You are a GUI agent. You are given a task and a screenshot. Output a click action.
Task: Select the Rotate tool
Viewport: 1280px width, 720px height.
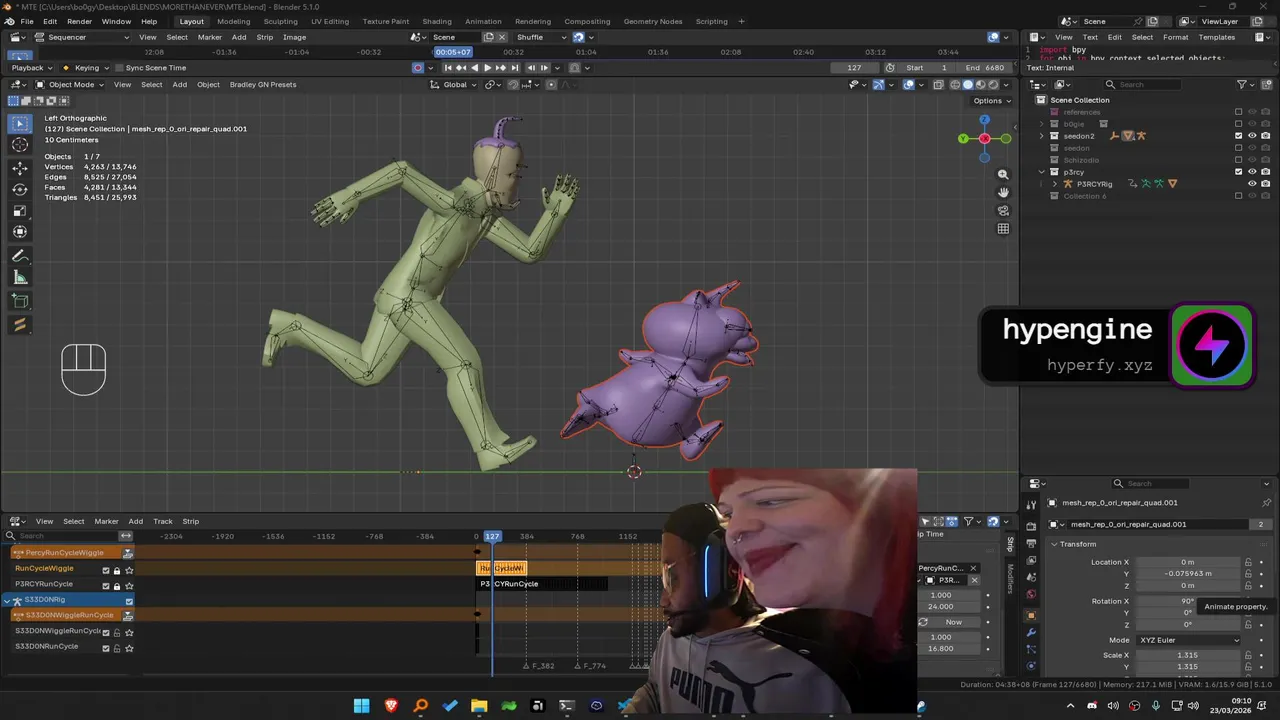[x=20, y=189]
